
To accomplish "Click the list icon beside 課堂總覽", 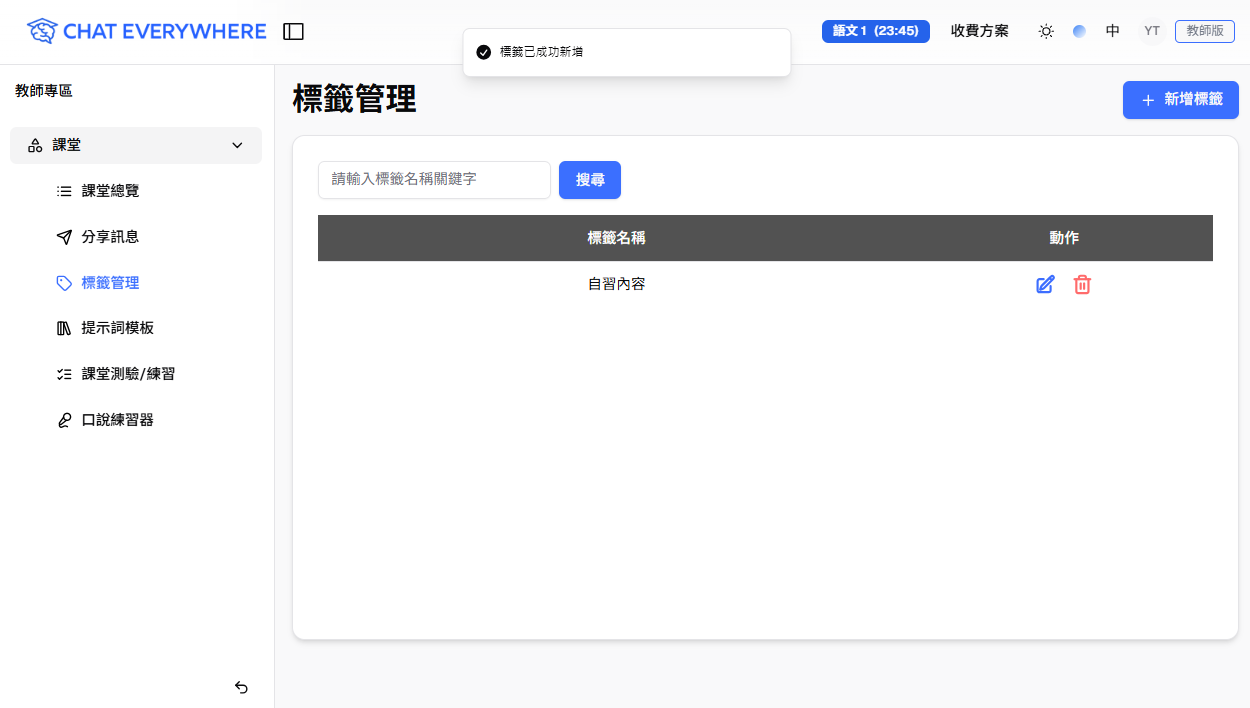I will click(64, 191).
